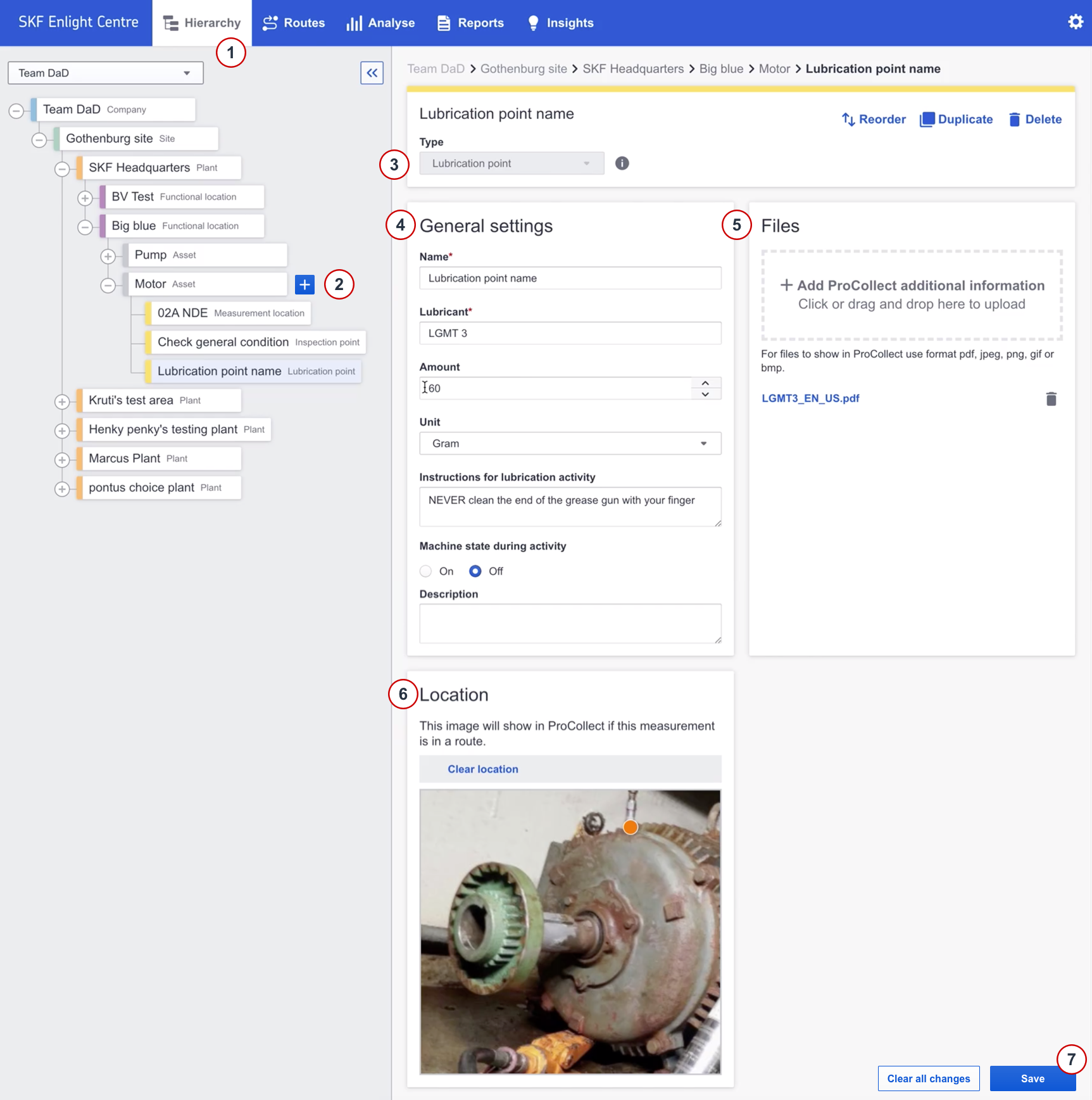Click Delete in the header actions
1092x1100 pixels.
click(x=1035, y=119)
